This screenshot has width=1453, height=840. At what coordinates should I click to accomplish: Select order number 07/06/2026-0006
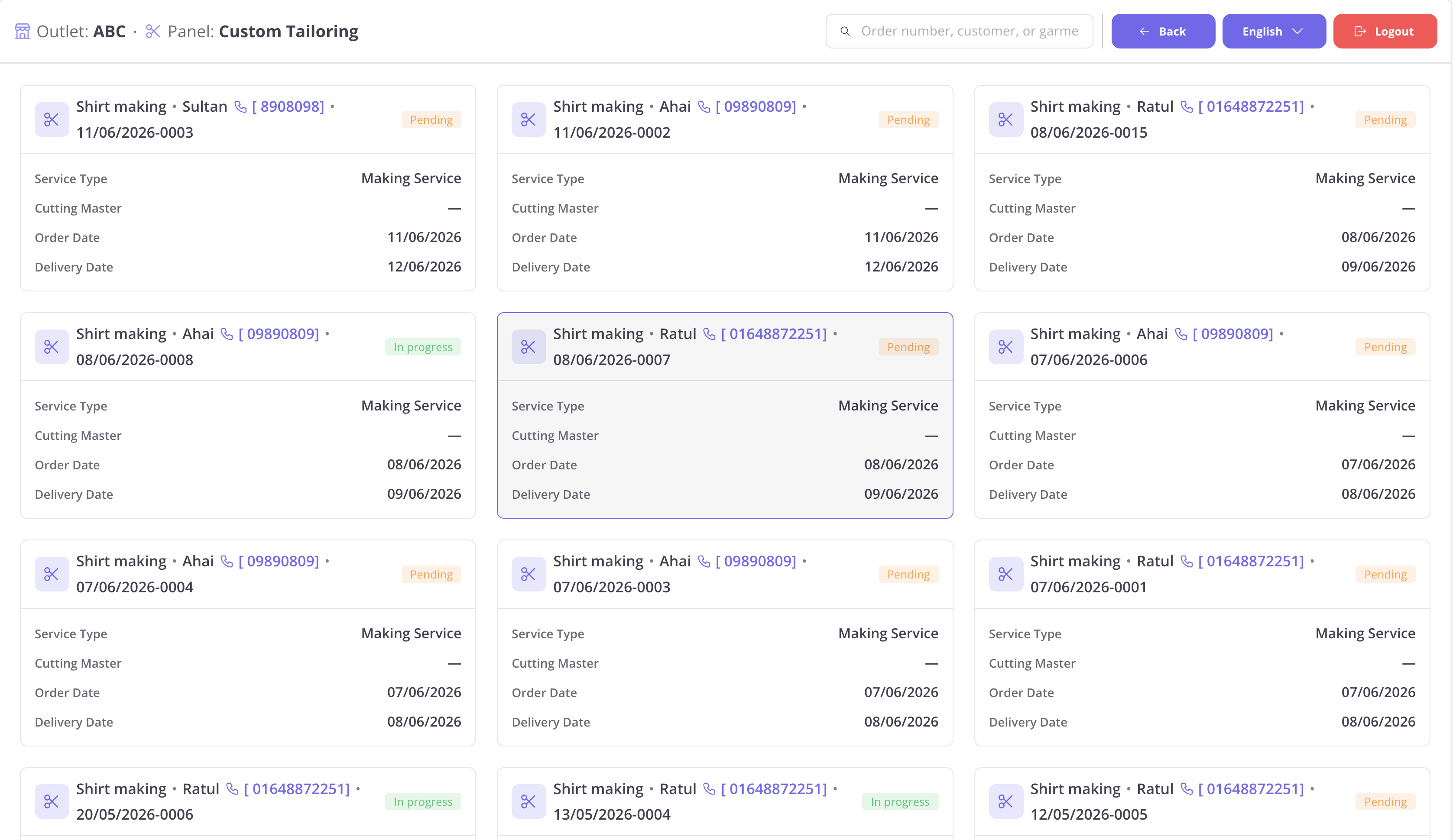pos(1089,359)
